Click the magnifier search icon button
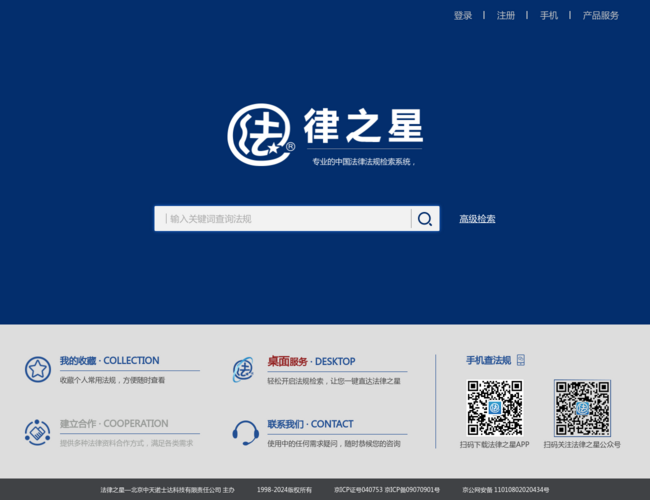The image size is (650, 500). pos(425,219)
